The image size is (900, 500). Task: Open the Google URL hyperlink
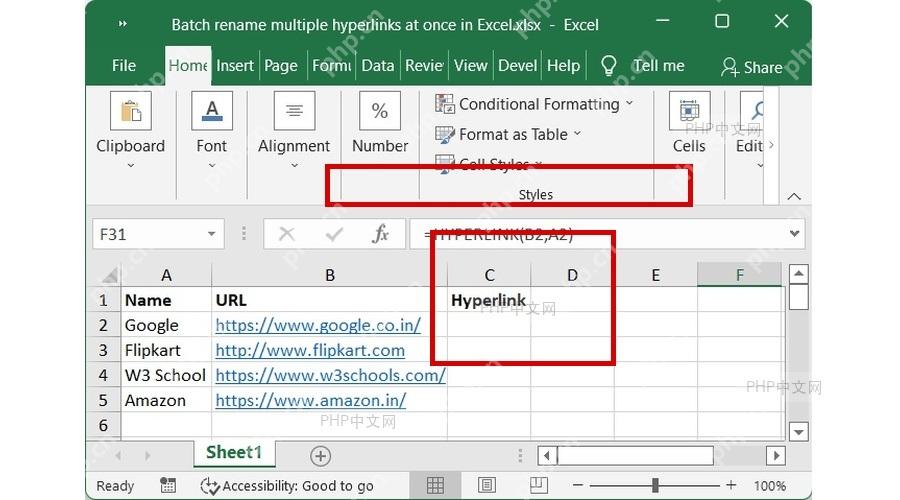tap(318, 325)
